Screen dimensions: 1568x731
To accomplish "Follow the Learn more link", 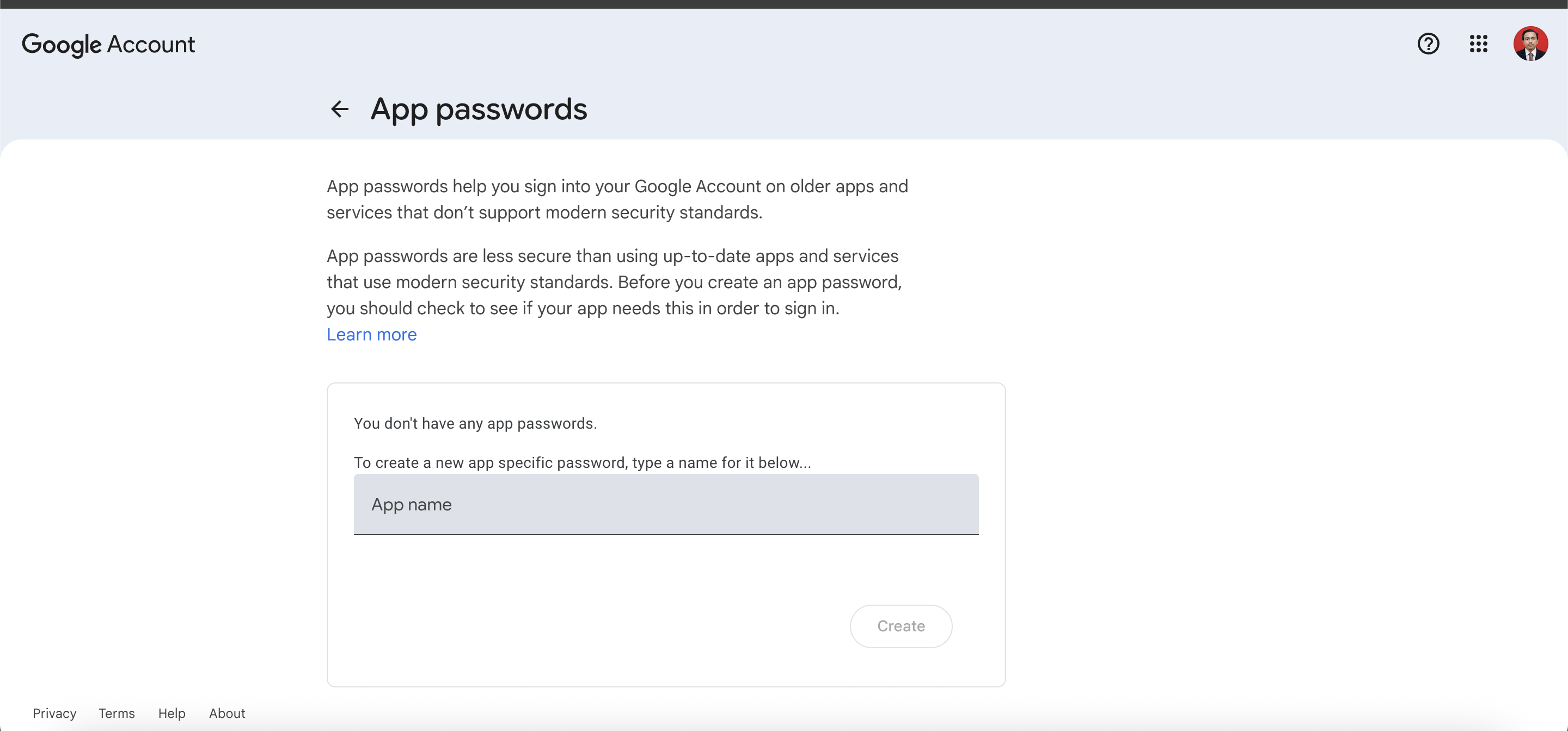I will (371, 334).
